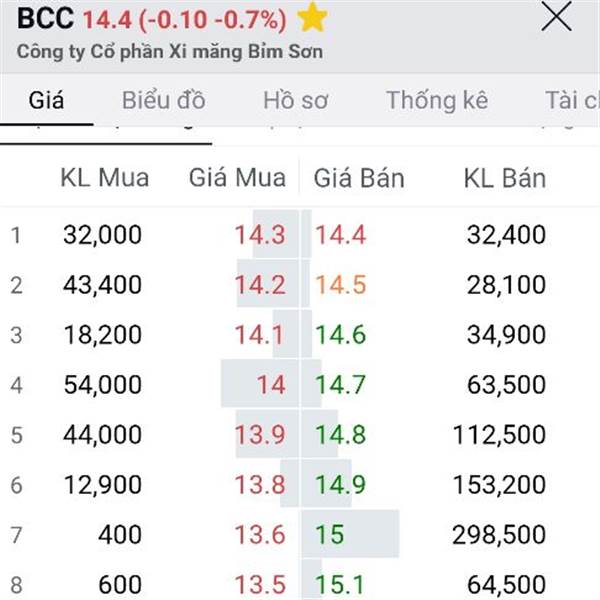Select sell volume 298,500
The image size is (600, 600).
[x=499, y=535]
